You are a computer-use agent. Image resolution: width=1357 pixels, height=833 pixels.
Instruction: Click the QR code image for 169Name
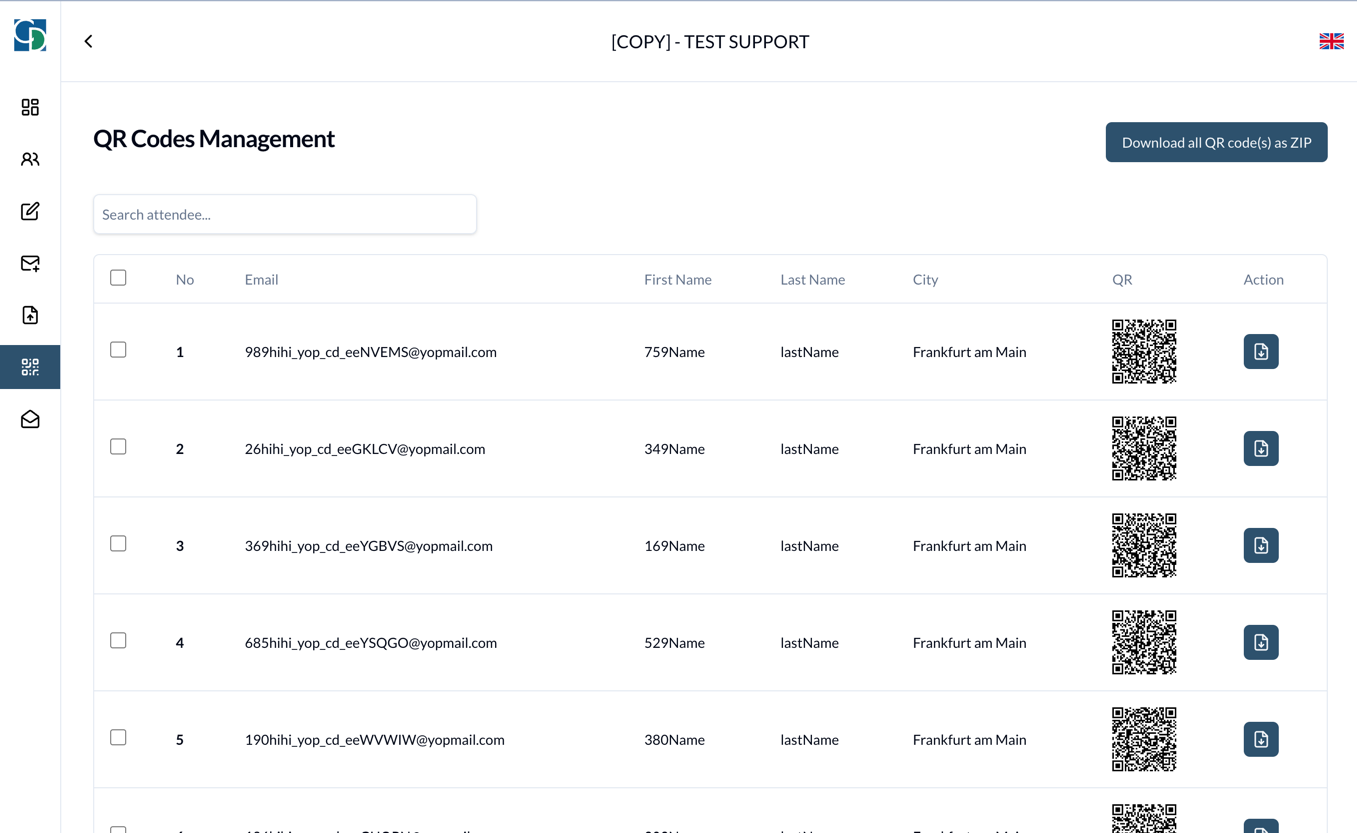pos(1144,546)
